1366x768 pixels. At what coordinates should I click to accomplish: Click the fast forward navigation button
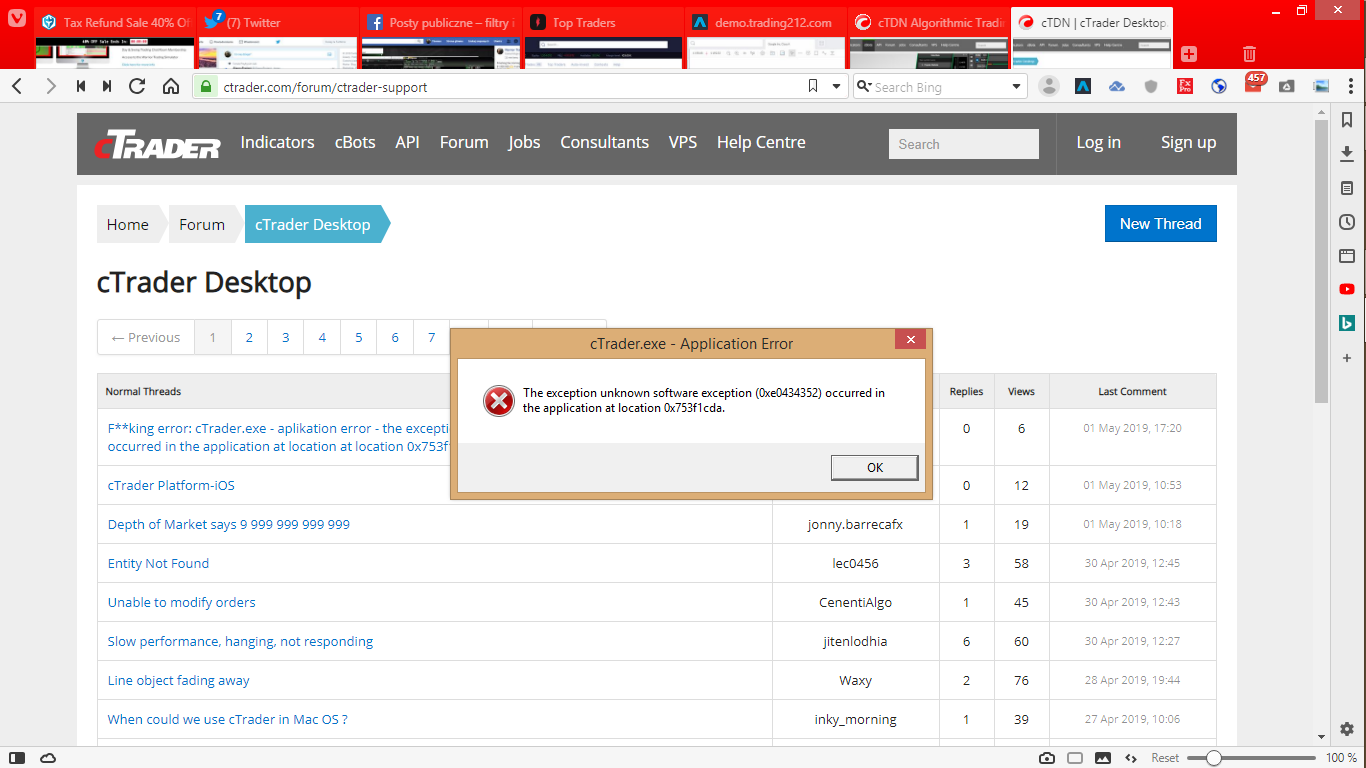tap(107, 87)
